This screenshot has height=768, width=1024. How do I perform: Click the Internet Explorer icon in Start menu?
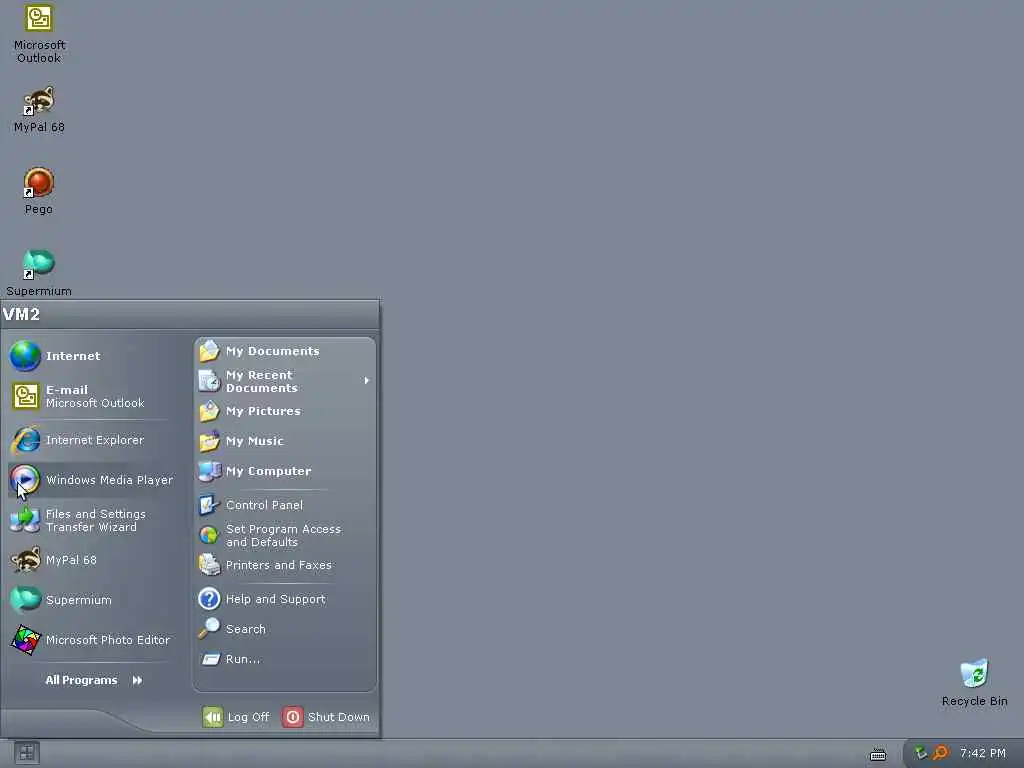click(x=25, y=440)
